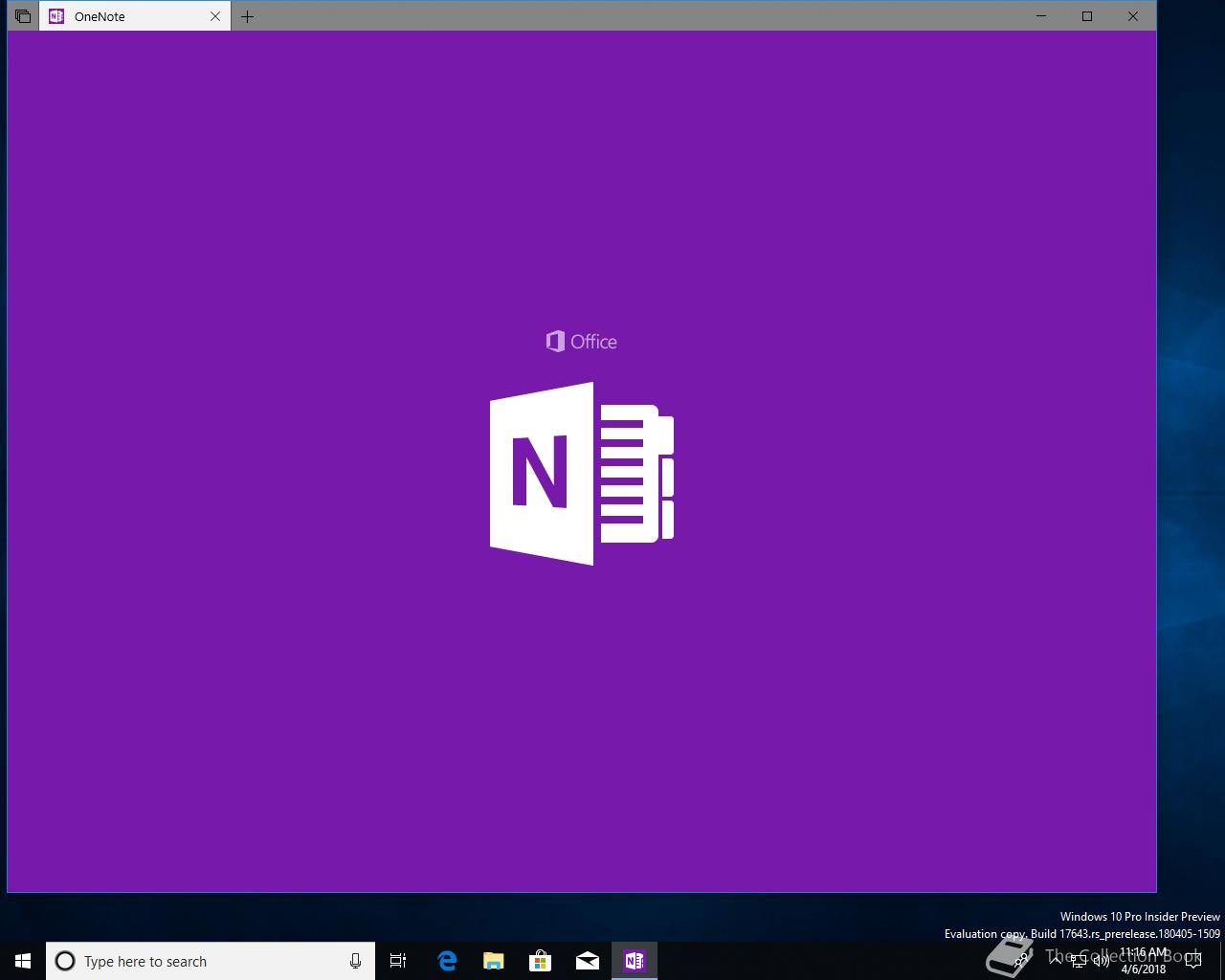Close the OneNote window

coord(1133,16)
